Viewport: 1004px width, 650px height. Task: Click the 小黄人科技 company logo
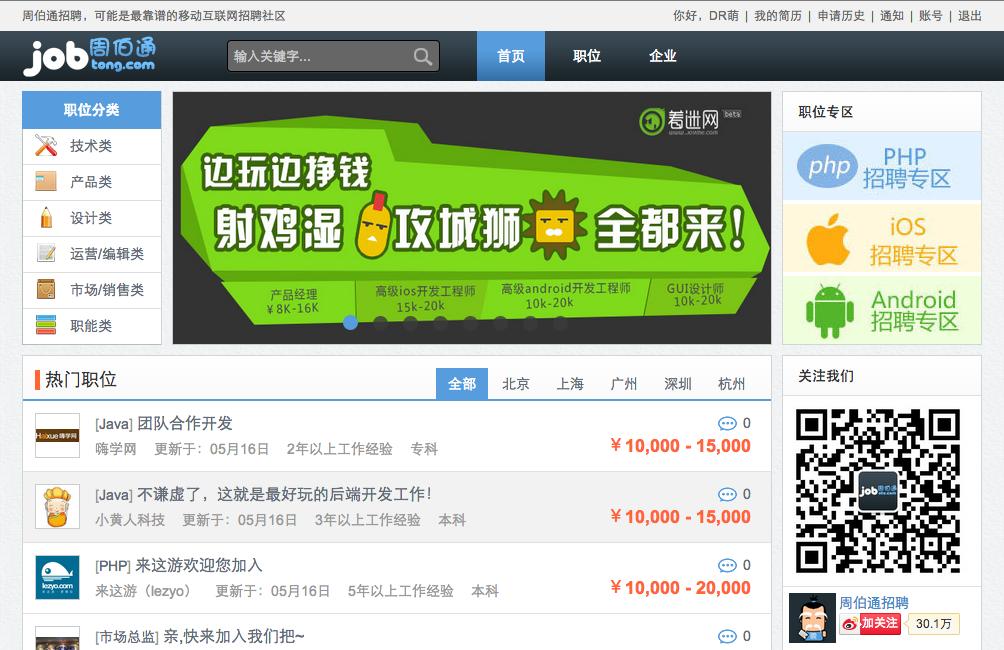(x=58, y=507)
